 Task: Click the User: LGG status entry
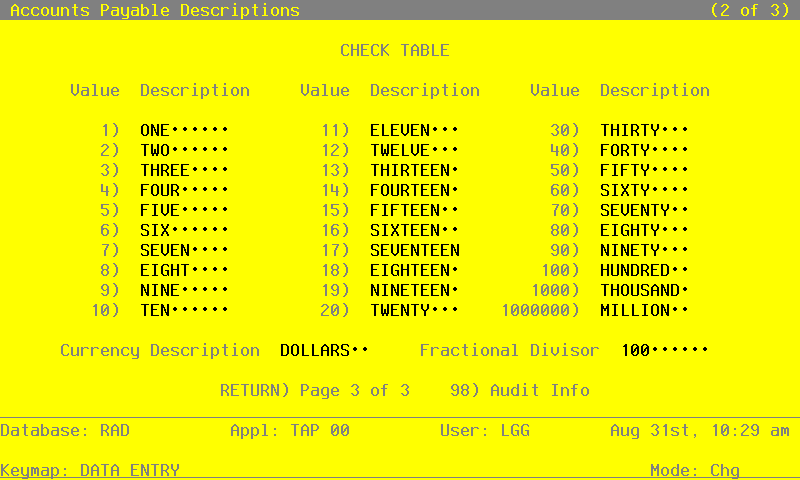pos(485,431)
